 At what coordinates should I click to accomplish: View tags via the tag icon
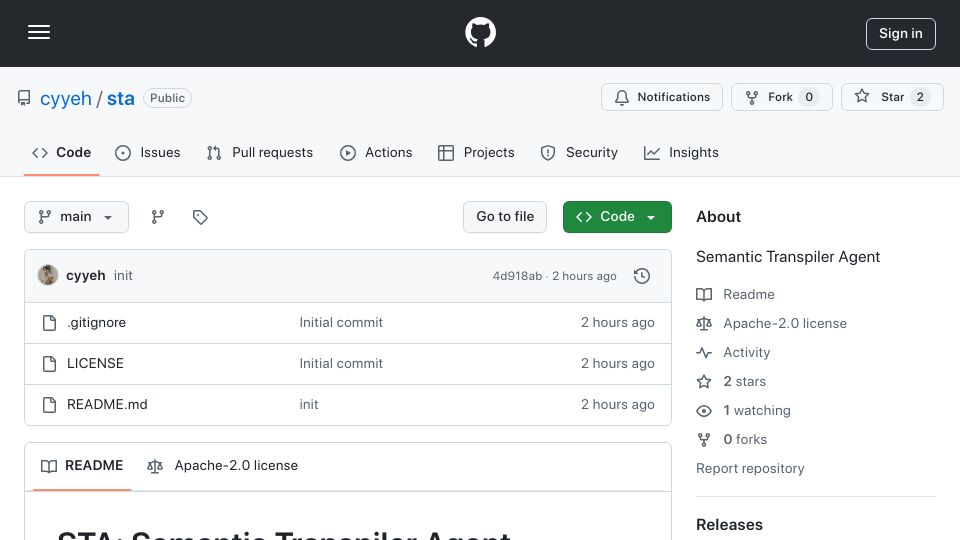coord(200,217)
